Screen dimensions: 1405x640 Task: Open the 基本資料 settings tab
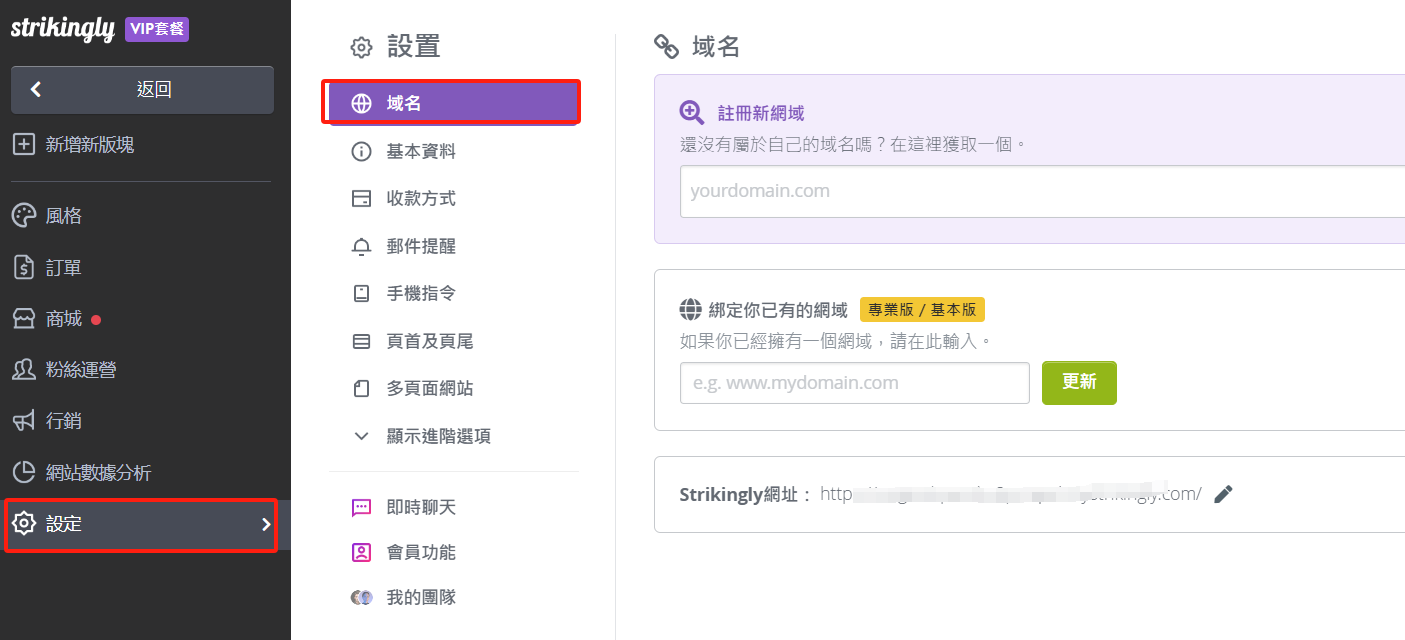point(421,152)
